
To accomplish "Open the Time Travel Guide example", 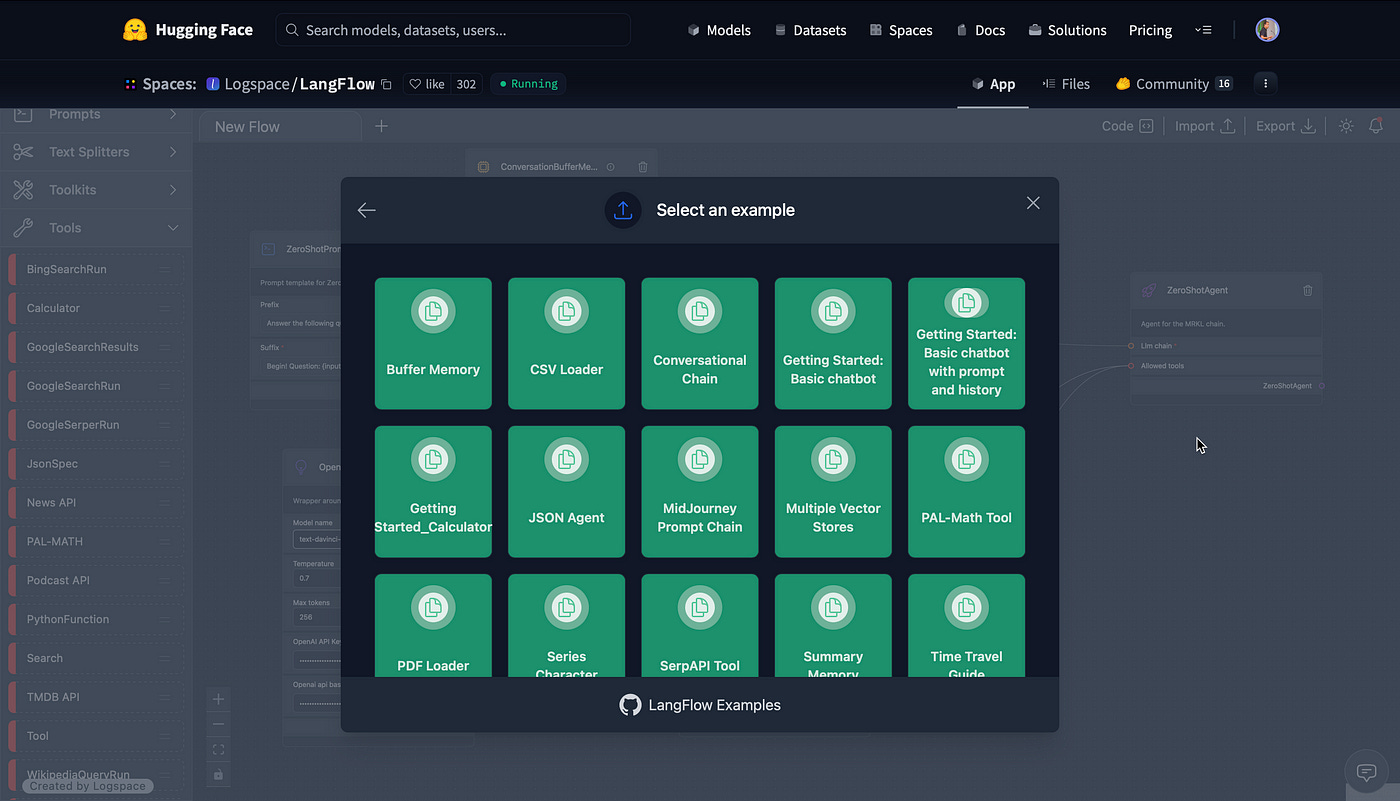I will [966, 625].
